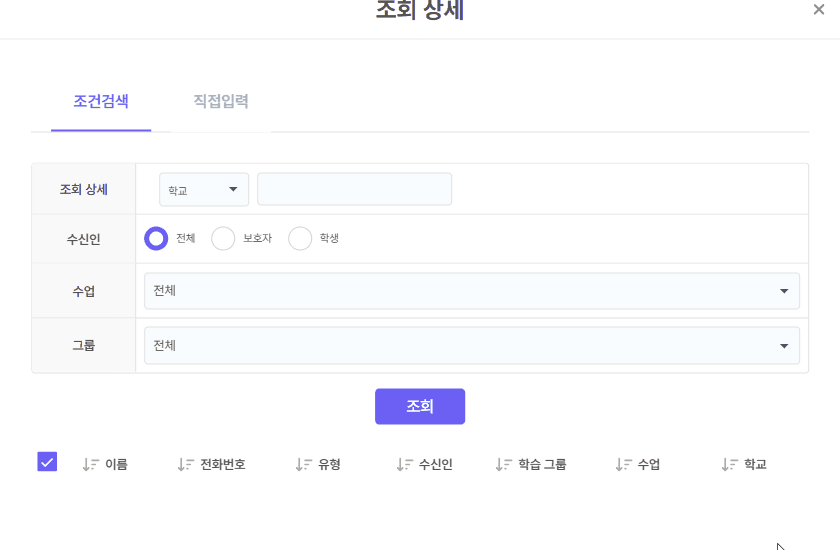
Task: Close the 조회 상세 dialog
Action: (x=819, y=9)
